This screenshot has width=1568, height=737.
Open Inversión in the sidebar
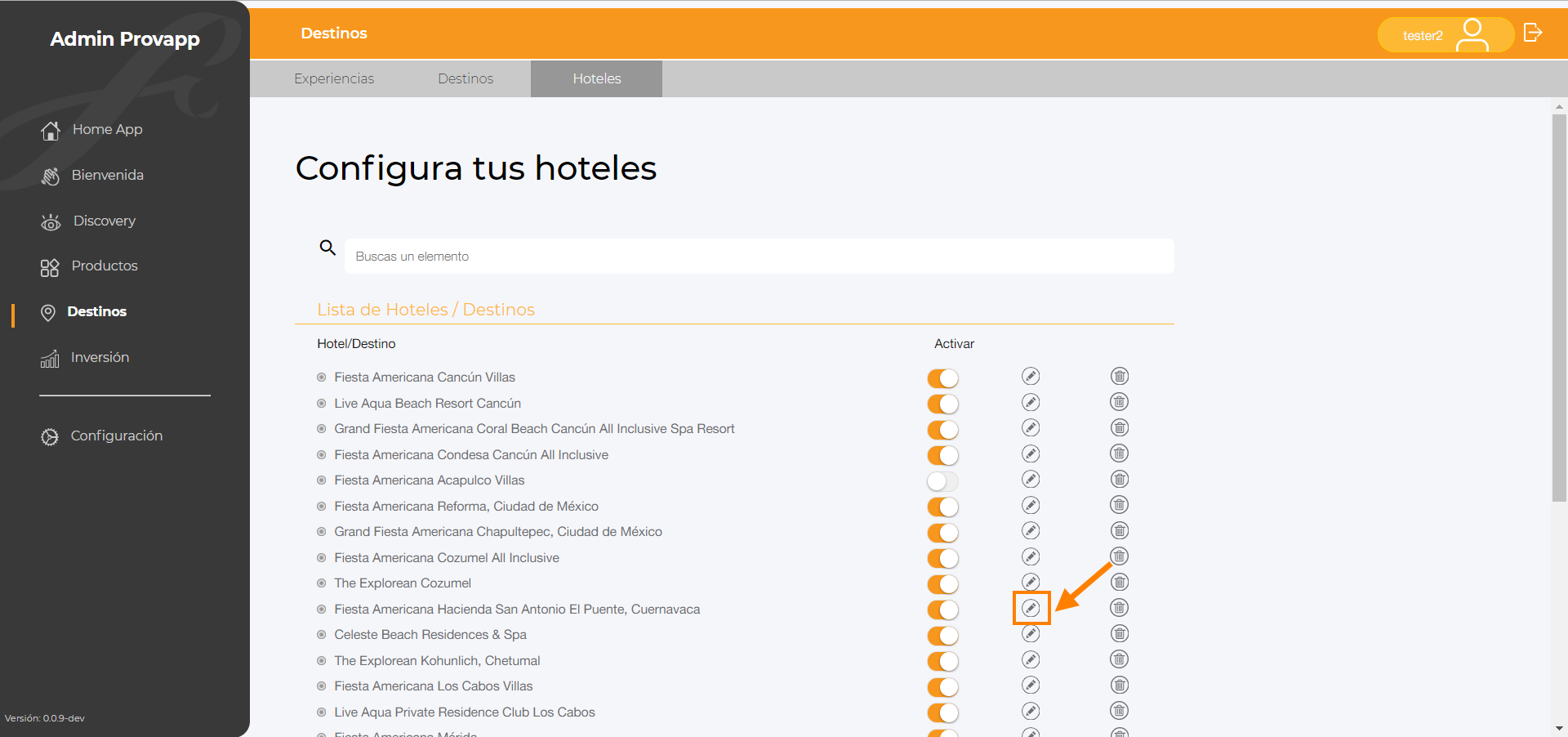coord(85,358)
